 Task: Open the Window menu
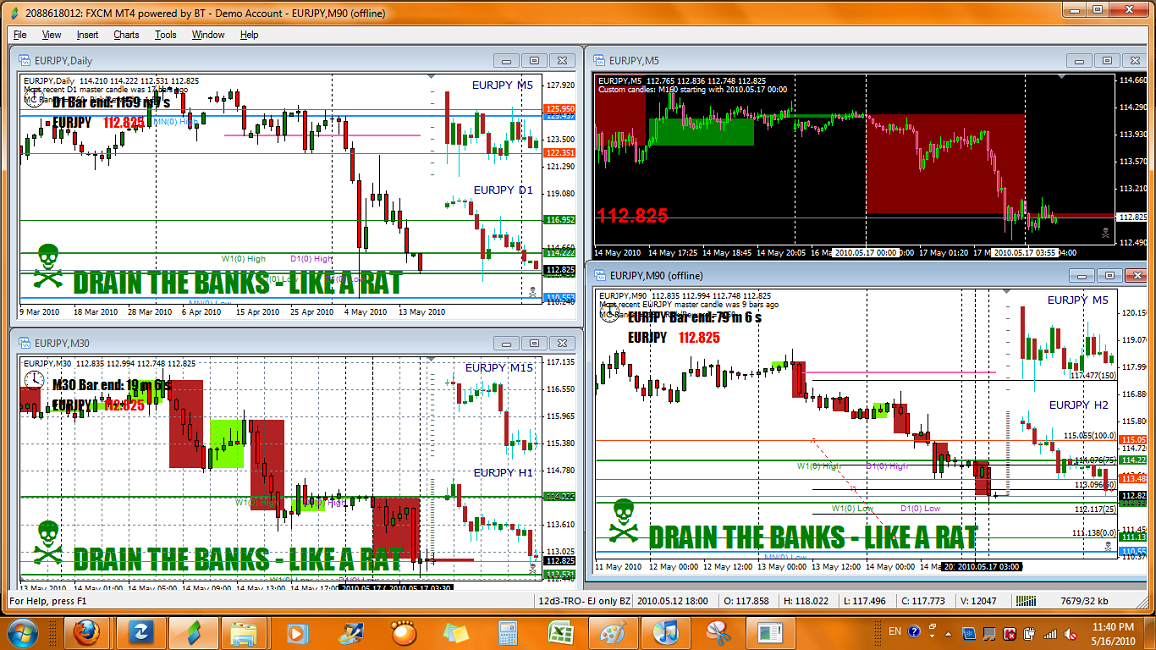pyautogui.click(x=208, y=35)
